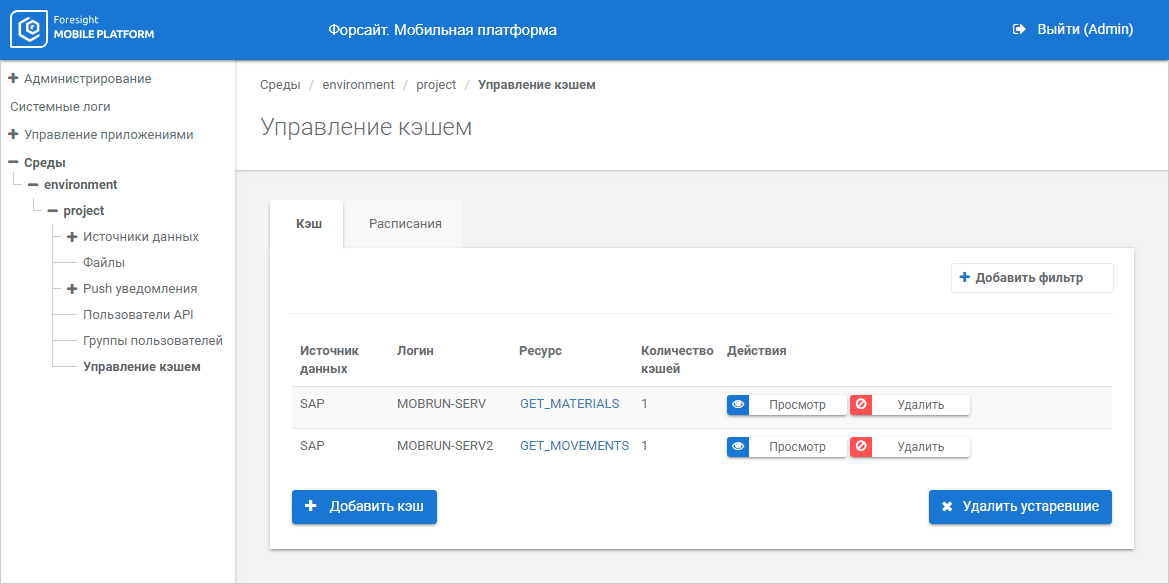
Task: Click the eye icon in the GET_MATERIALS row
Action: click(738, 404)
